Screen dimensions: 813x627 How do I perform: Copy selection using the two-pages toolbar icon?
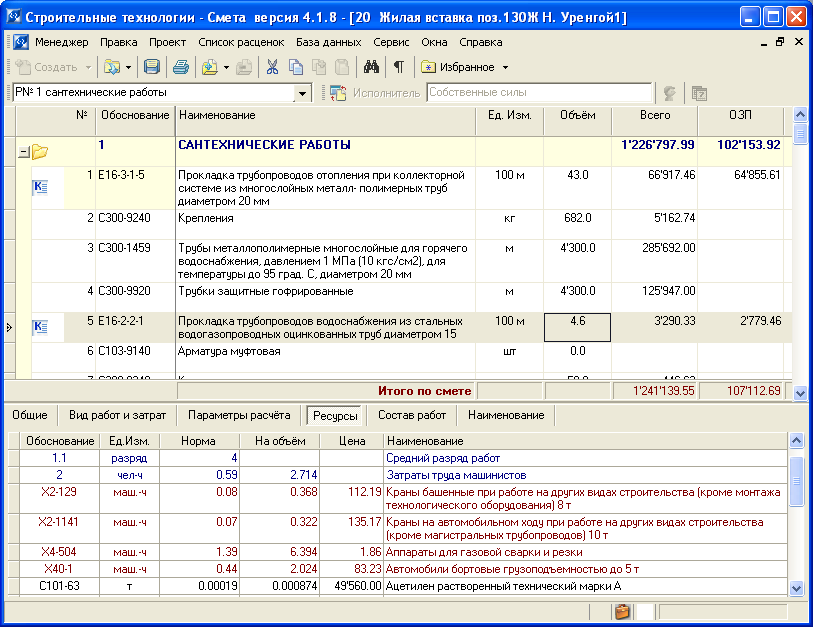[296, 67]
